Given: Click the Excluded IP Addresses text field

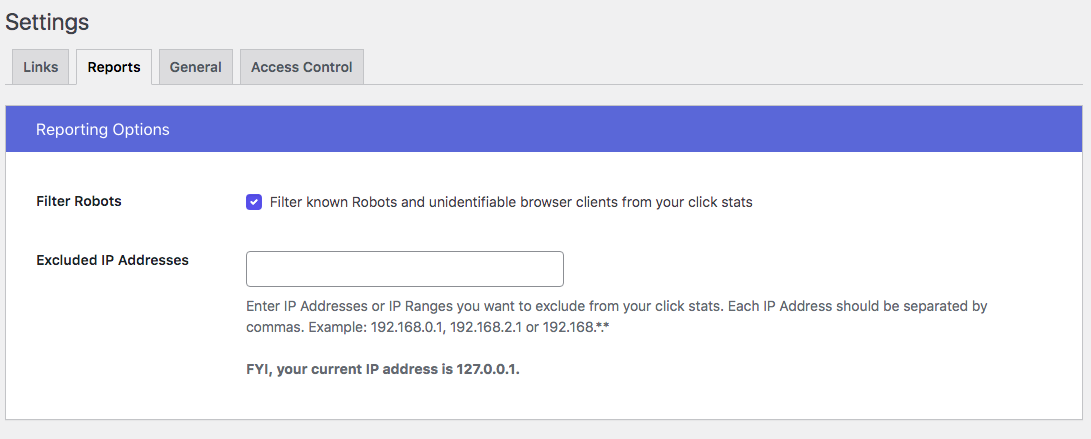Looking at the screenshot, I should pyautogui.click(x=404, y=269).
